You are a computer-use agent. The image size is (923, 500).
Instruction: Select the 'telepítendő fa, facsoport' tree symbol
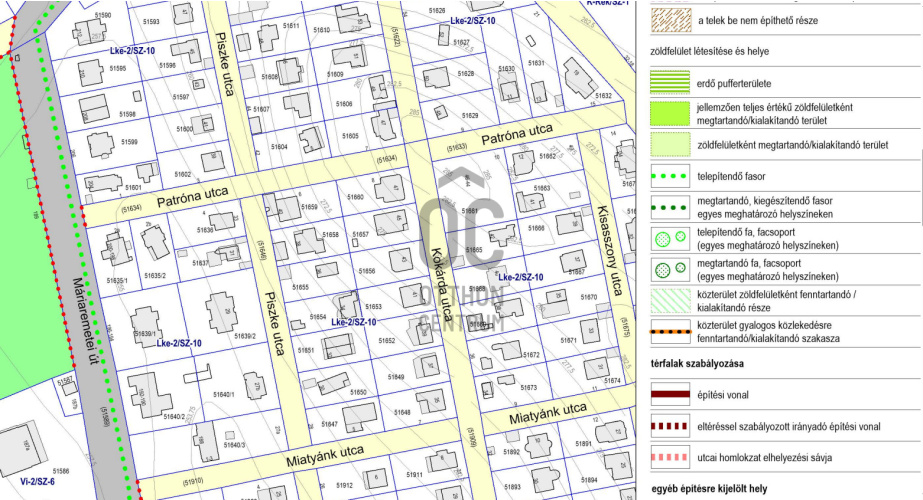coord(666,238)
